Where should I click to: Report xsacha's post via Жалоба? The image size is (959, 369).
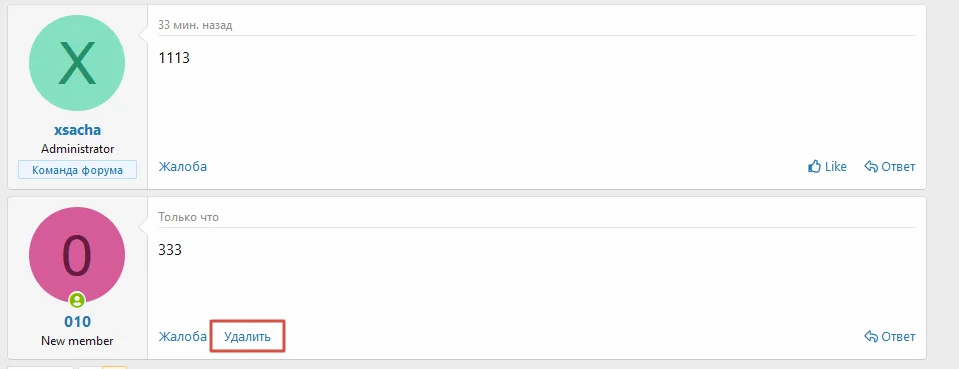(183, 166)
